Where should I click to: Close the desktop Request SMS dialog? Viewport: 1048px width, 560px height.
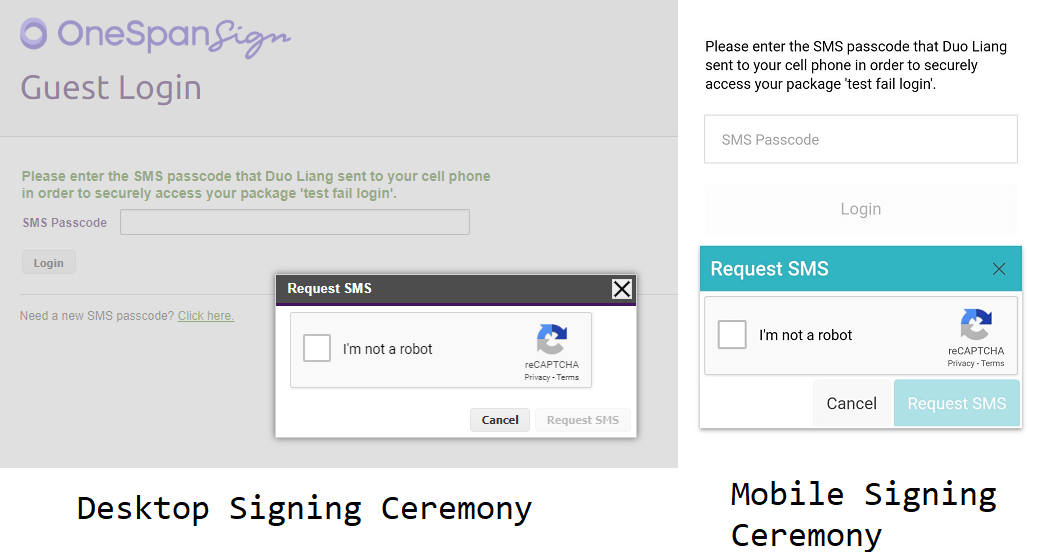tap(622, 289)
